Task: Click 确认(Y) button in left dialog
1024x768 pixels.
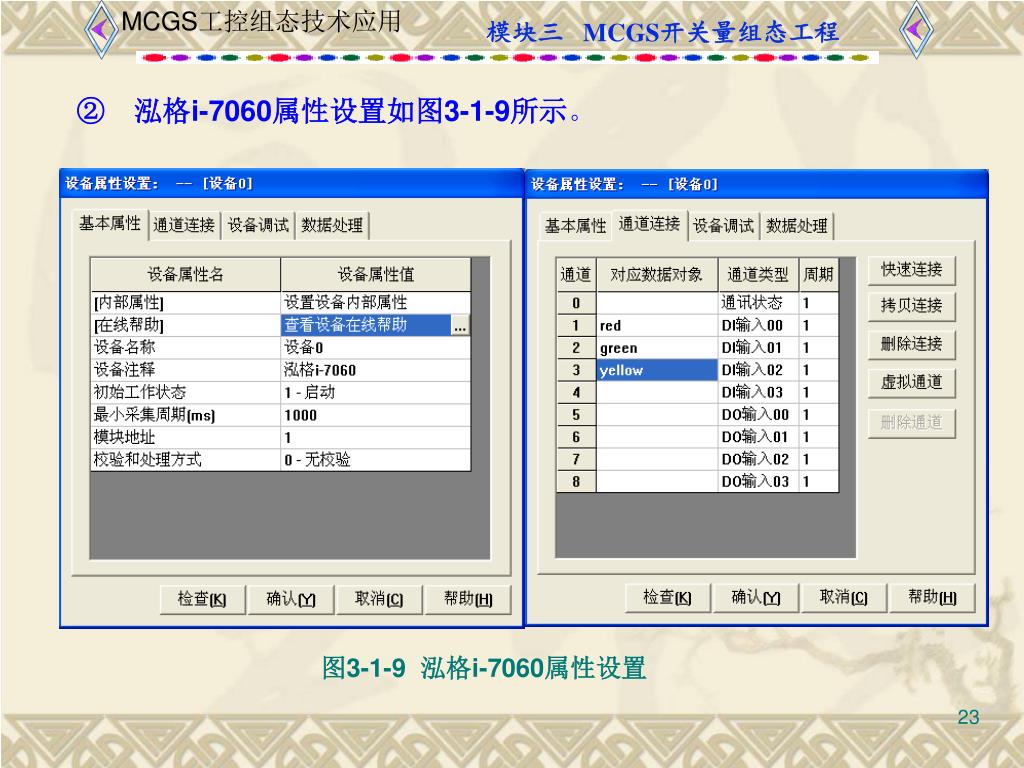Action: click(291, 599)
